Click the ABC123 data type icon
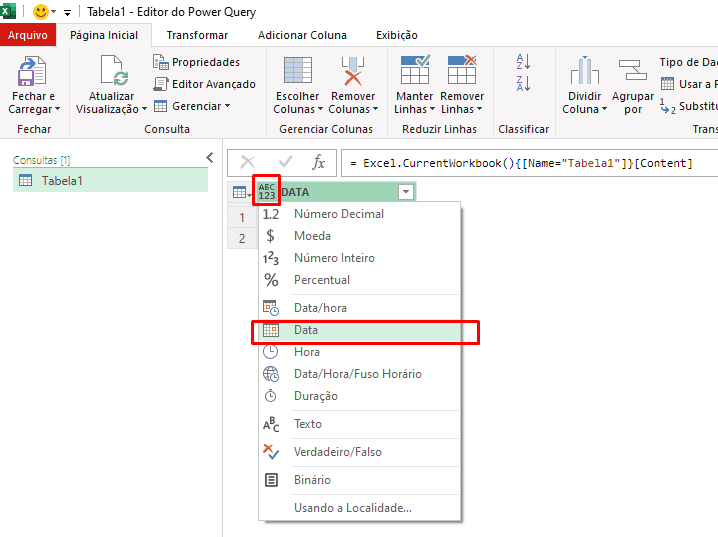Viewport: 718px width, 537px height. (x=267, y=192)
